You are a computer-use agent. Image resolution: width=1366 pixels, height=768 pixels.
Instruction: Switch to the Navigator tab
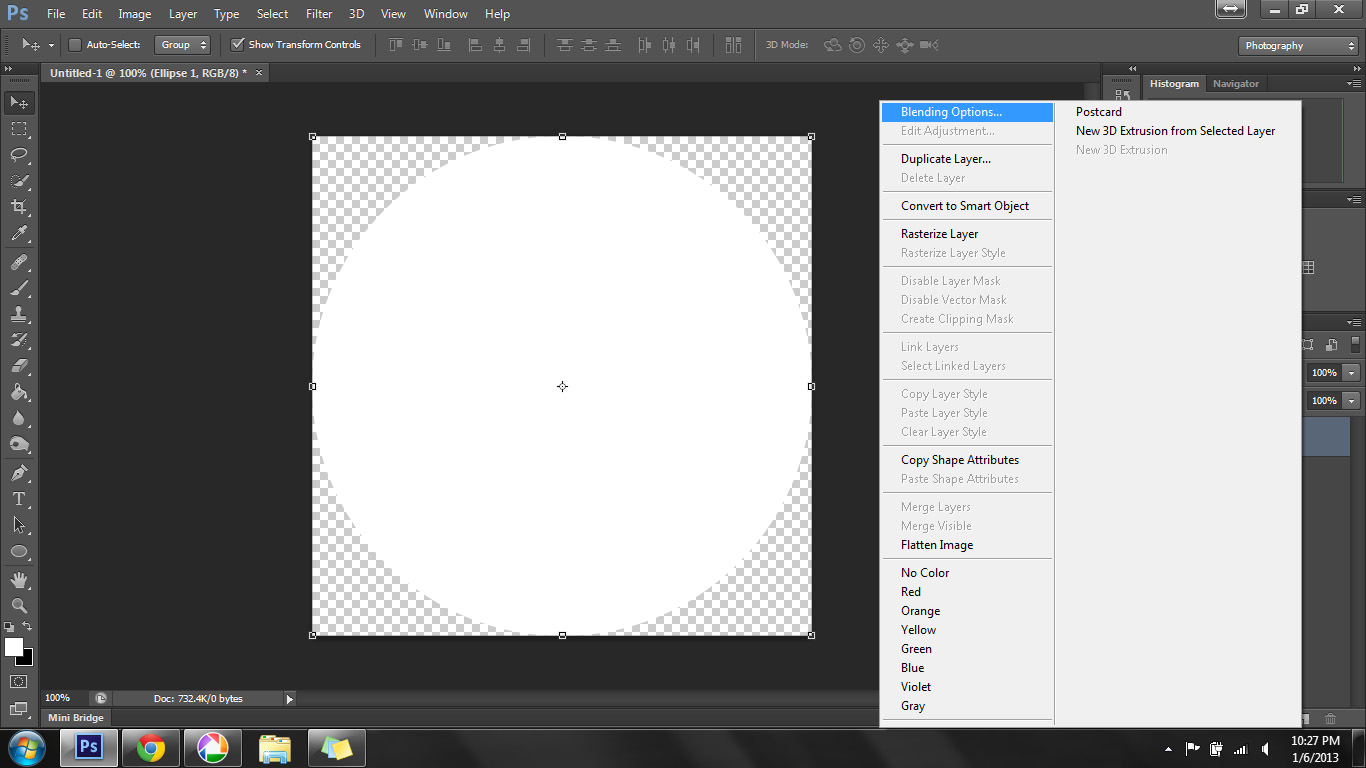(1235, 84)
